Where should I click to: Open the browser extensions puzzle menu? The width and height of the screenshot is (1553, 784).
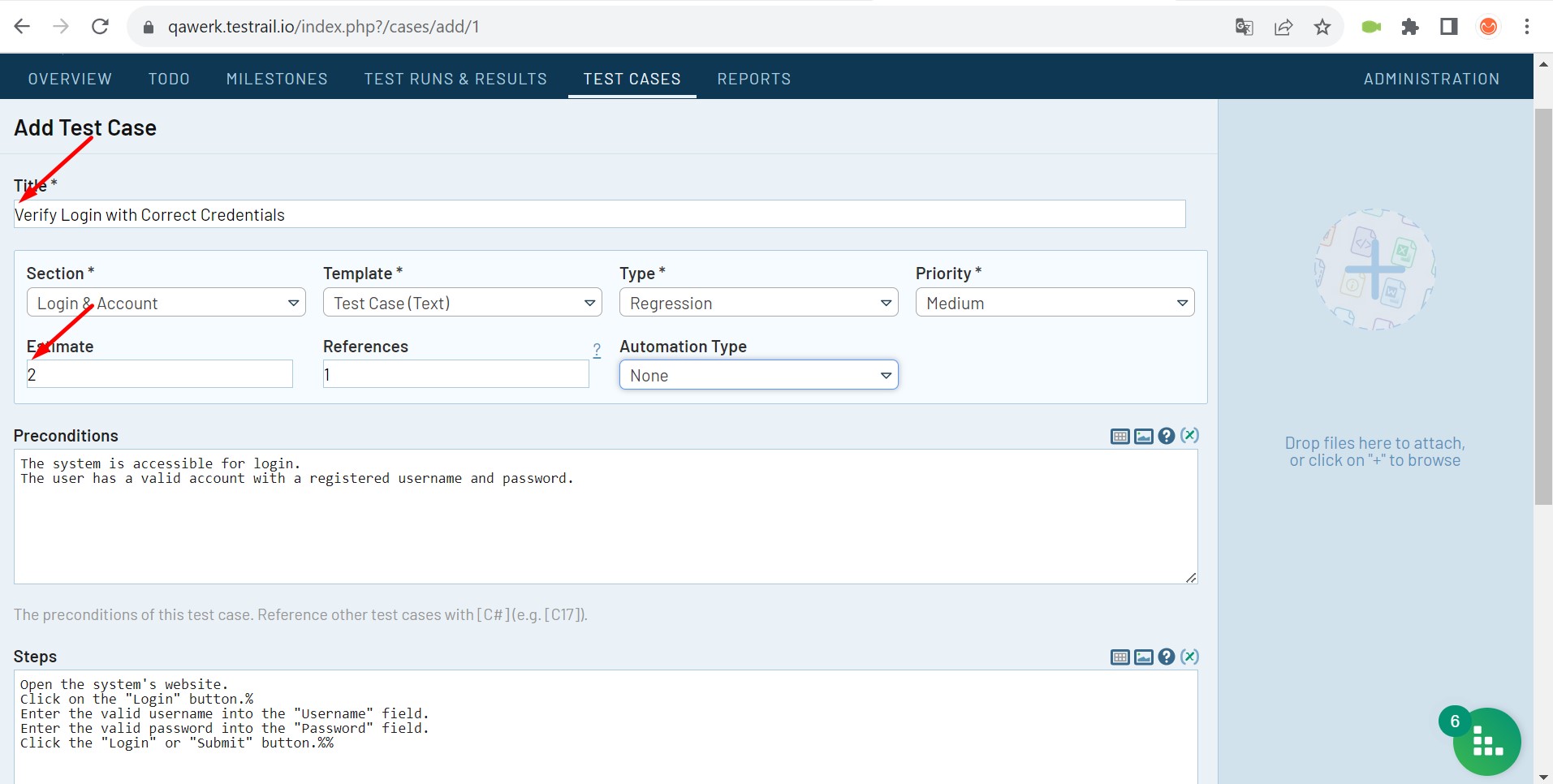click(x=1410, y=28)
